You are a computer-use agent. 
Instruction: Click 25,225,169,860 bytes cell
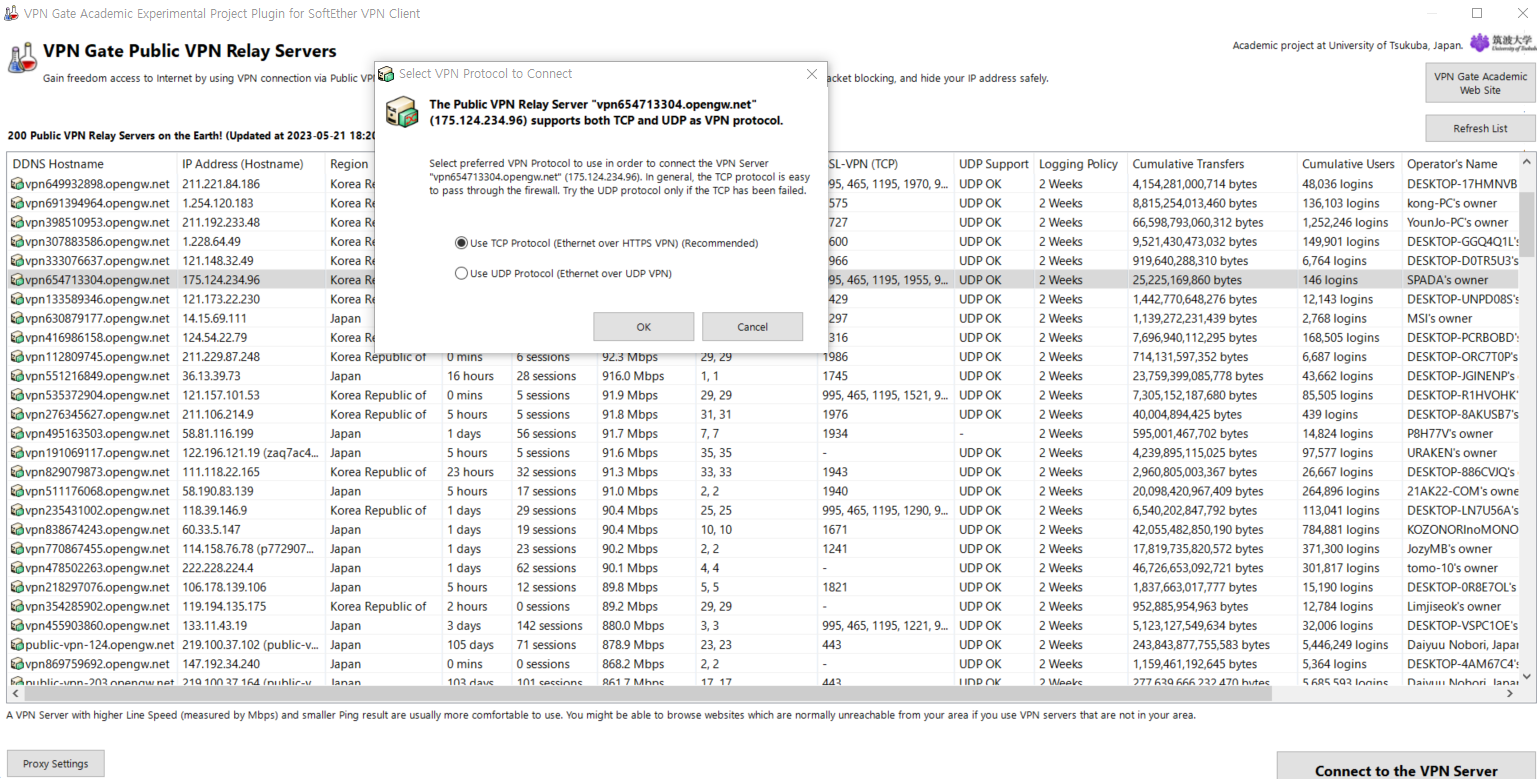[x=1187, y=280]
